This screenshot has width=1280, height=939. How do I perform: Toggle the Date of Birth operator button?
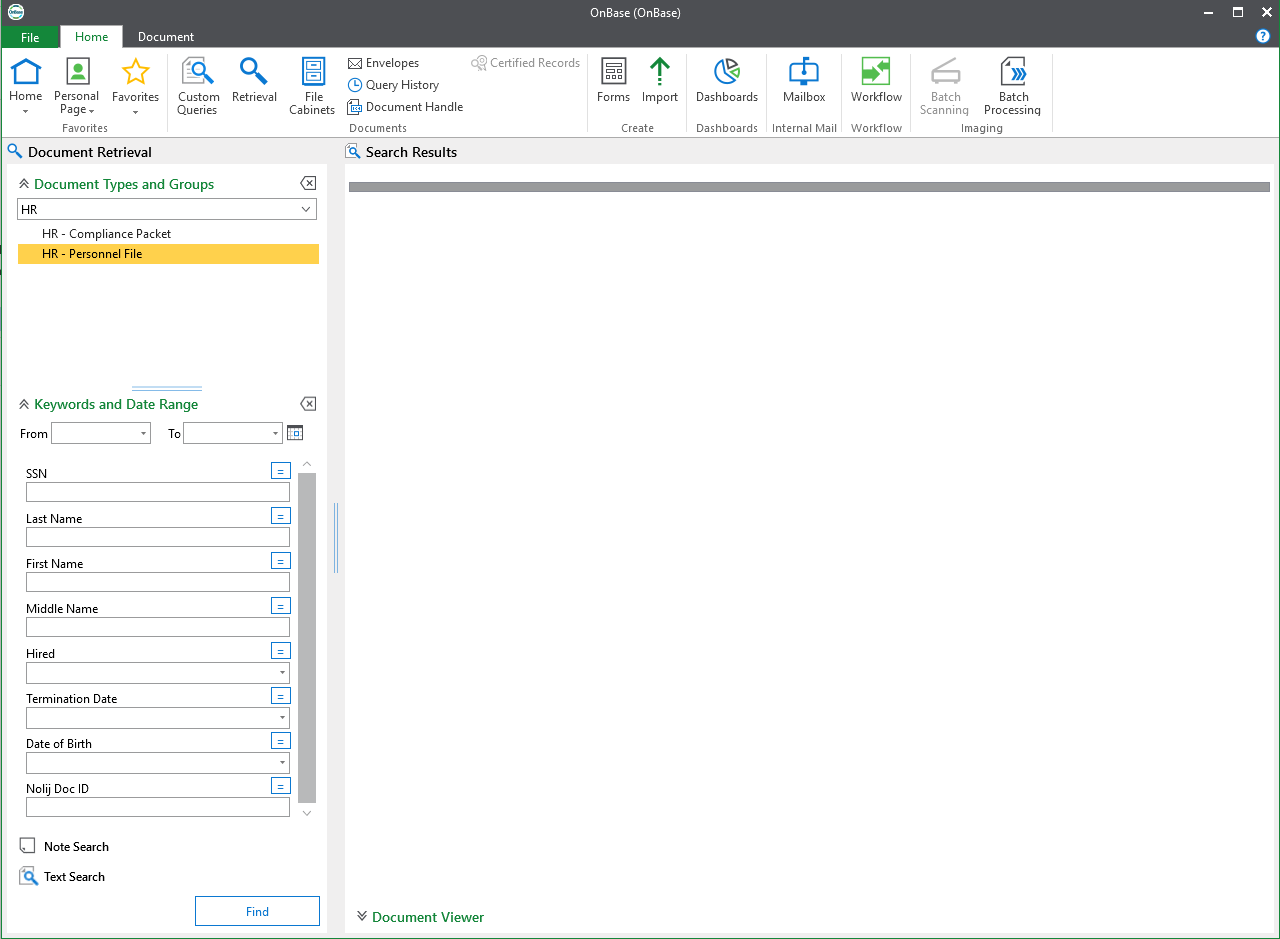click(x=281, y=740)
